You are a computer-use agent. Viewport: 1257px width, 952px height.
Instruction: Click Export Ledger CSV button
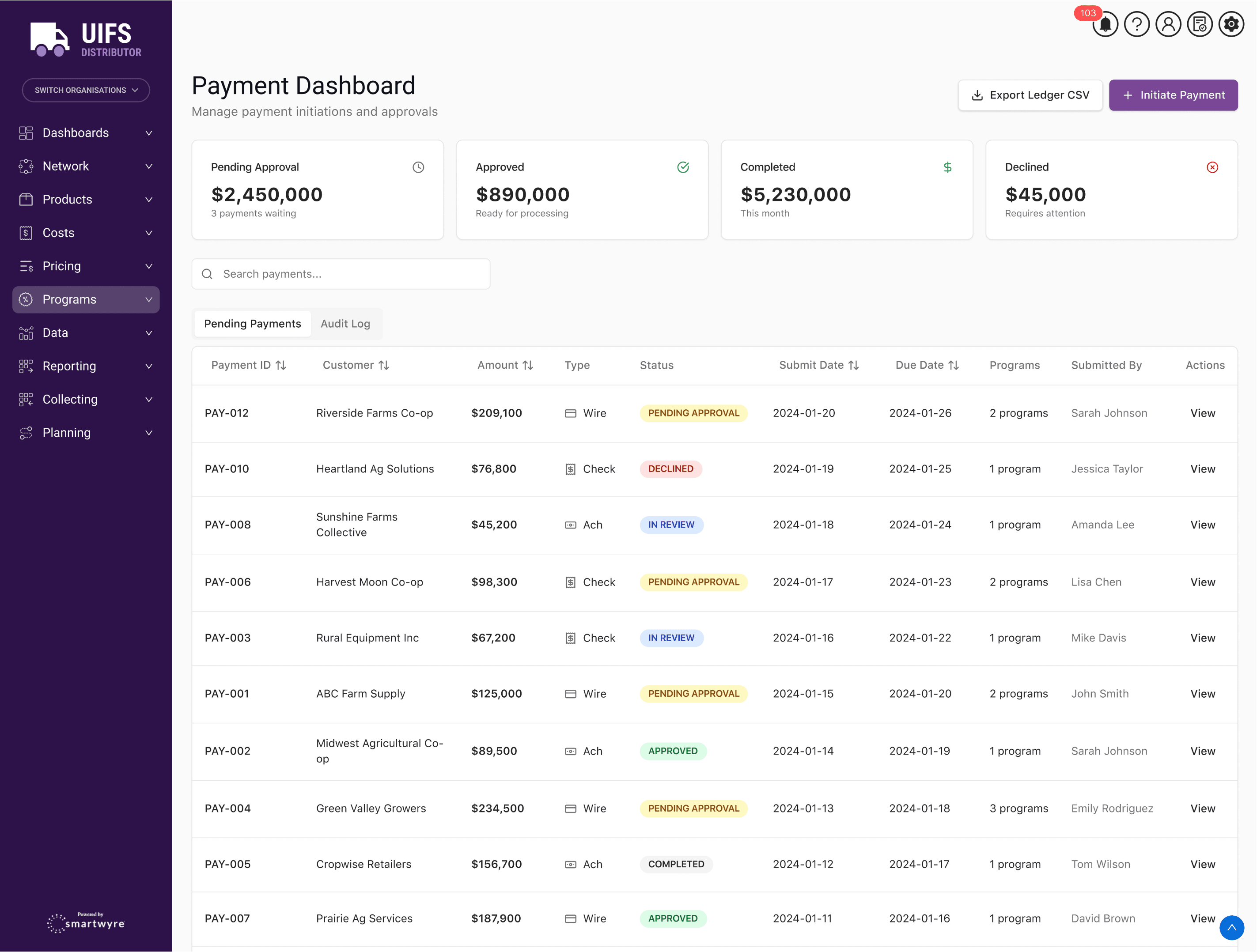[1030, 95]
